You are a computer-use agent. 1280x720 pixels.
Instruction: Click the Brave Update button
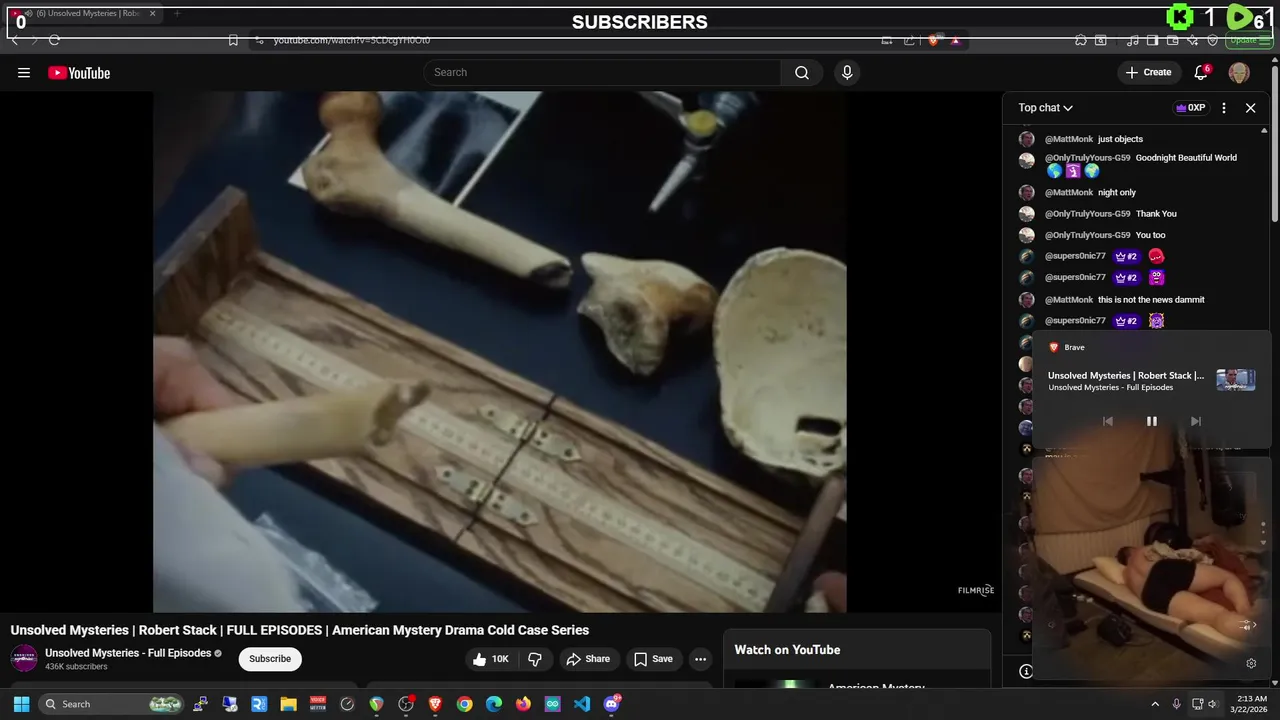(1243, 40)
